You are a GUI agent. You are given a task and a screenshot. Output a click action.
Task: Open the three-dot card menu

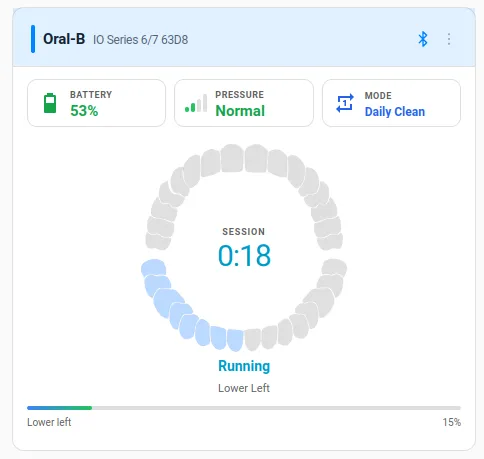pyautogui.click(x=449, y=39)
